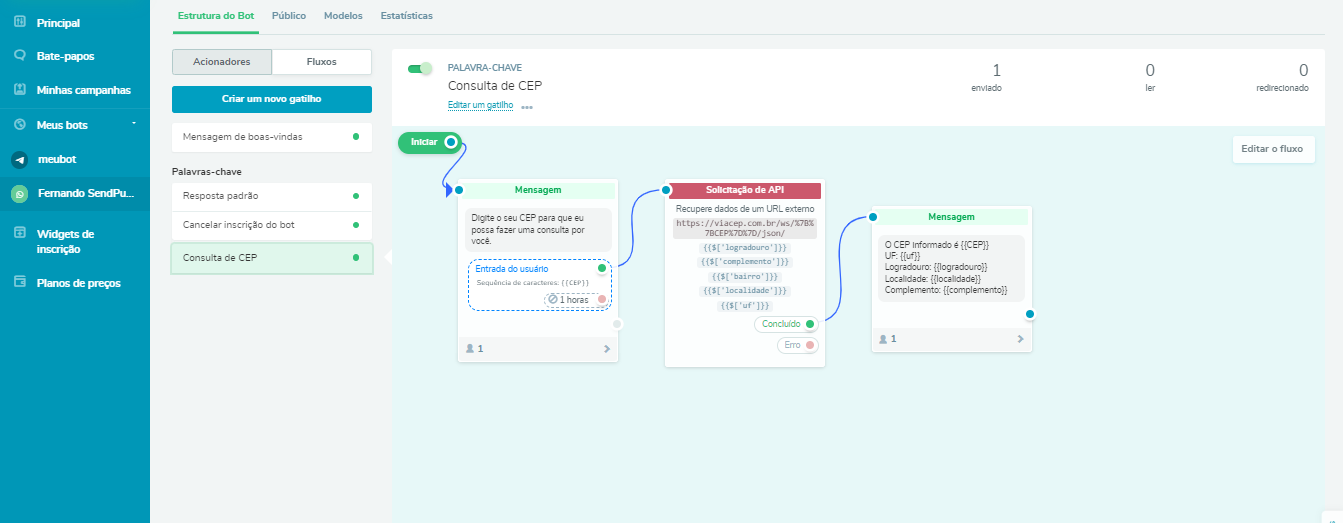
Task: Expand first Mensagem block stats arrow
Action: point(606,349)
